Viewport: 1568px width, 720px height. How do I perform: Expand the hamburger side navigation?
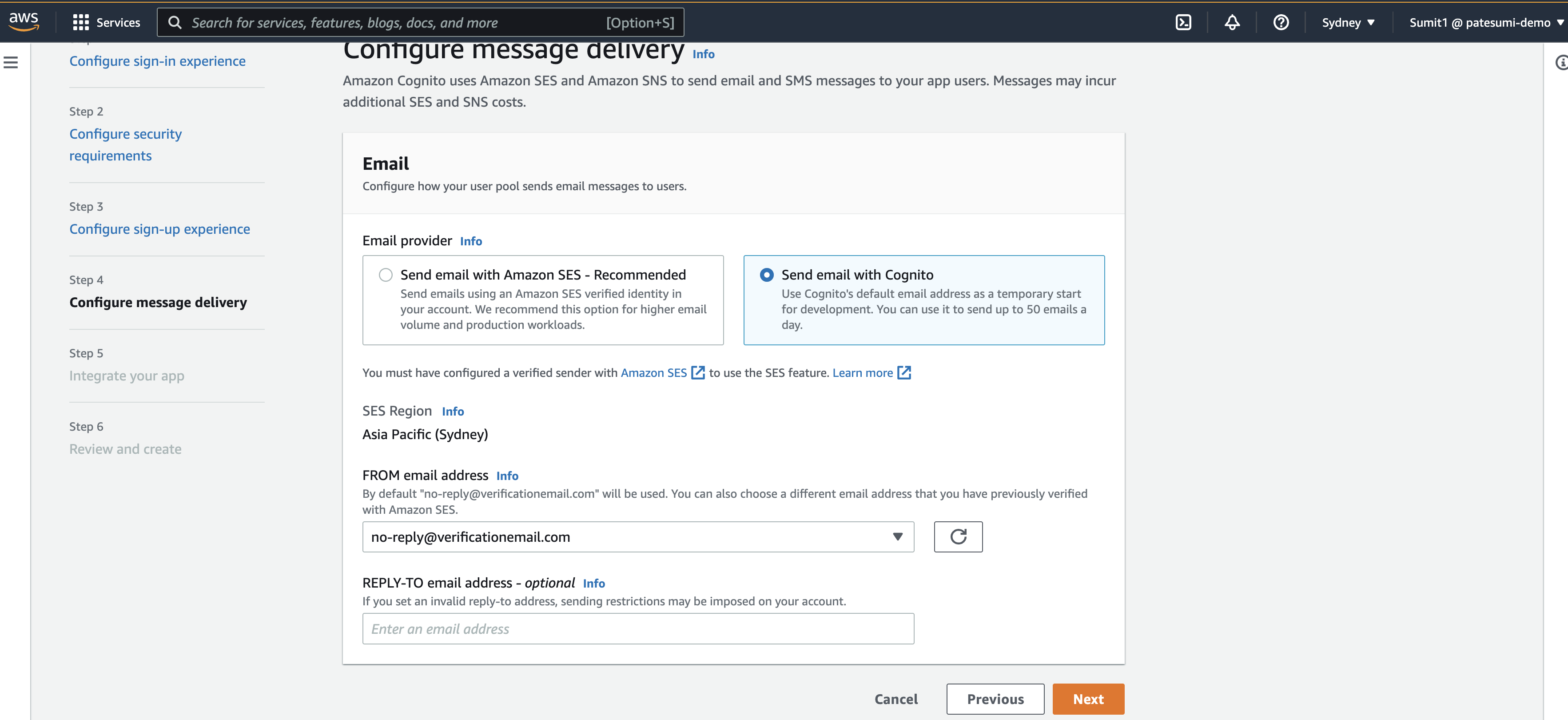[x=11, y=62]
